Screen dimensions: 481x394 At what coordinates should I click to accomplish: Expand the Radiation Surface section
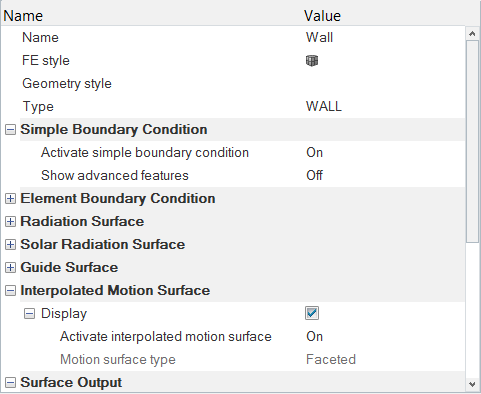10,222
